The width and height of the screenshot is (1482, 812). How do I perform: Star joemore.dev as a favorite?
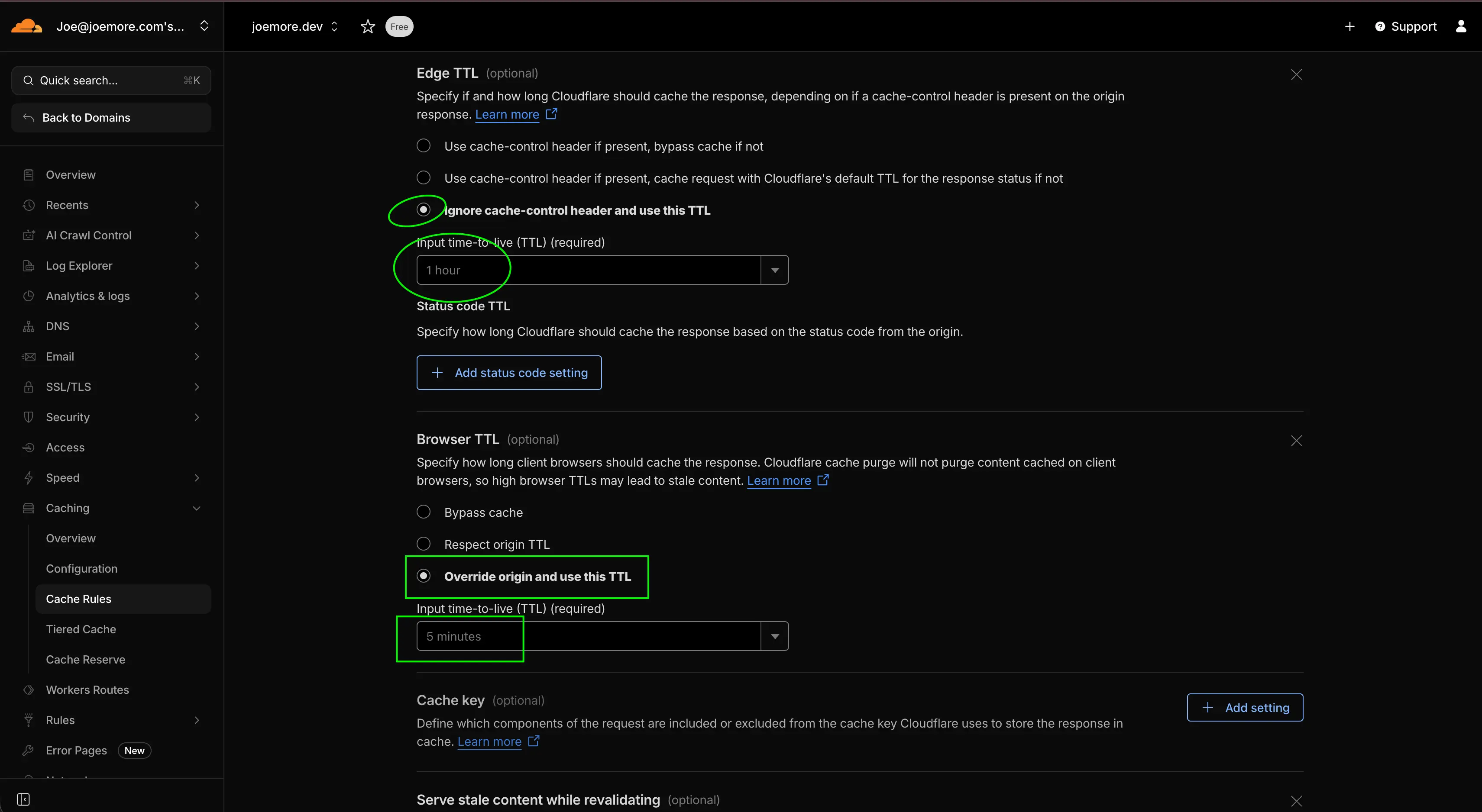click(x=368, y=26)
